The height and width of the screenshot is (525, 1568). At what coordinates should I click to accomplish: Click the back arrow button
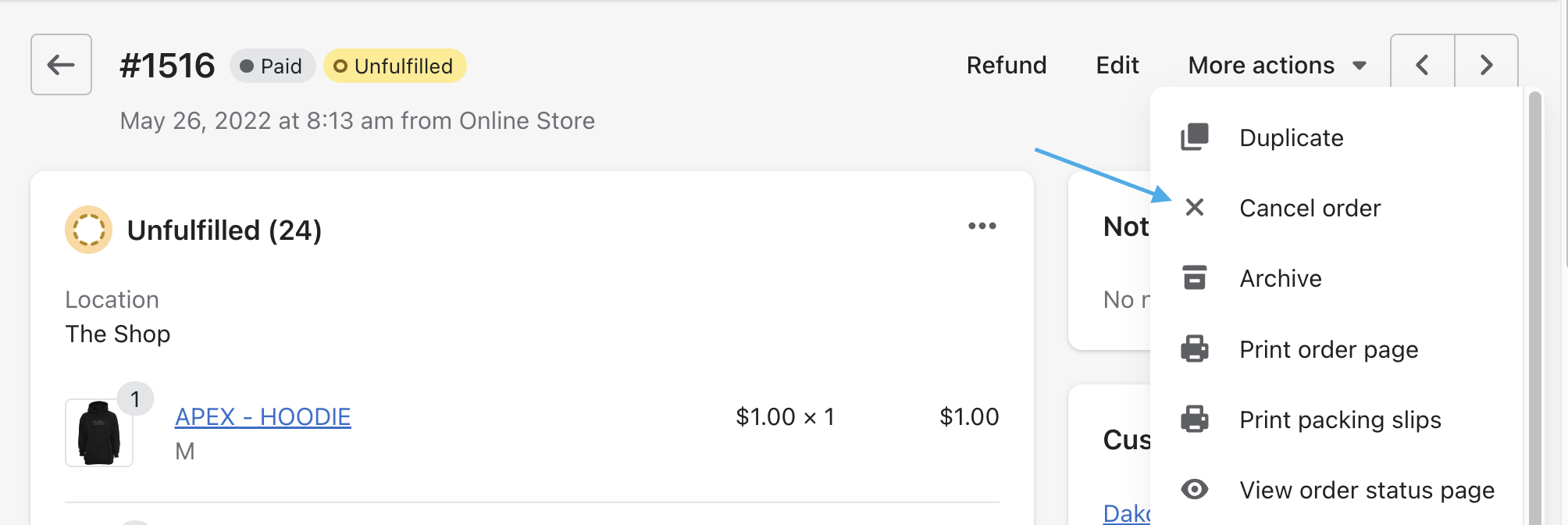pyautogui.click(x=61, y=65)
